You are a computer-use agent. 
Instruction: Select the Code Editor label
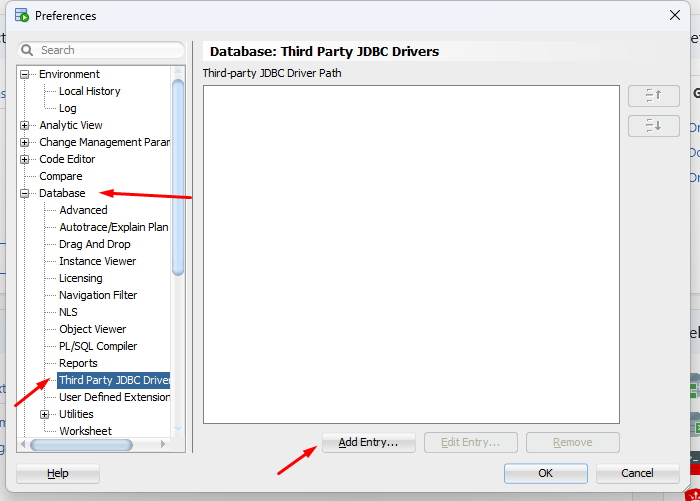point(67,159)
